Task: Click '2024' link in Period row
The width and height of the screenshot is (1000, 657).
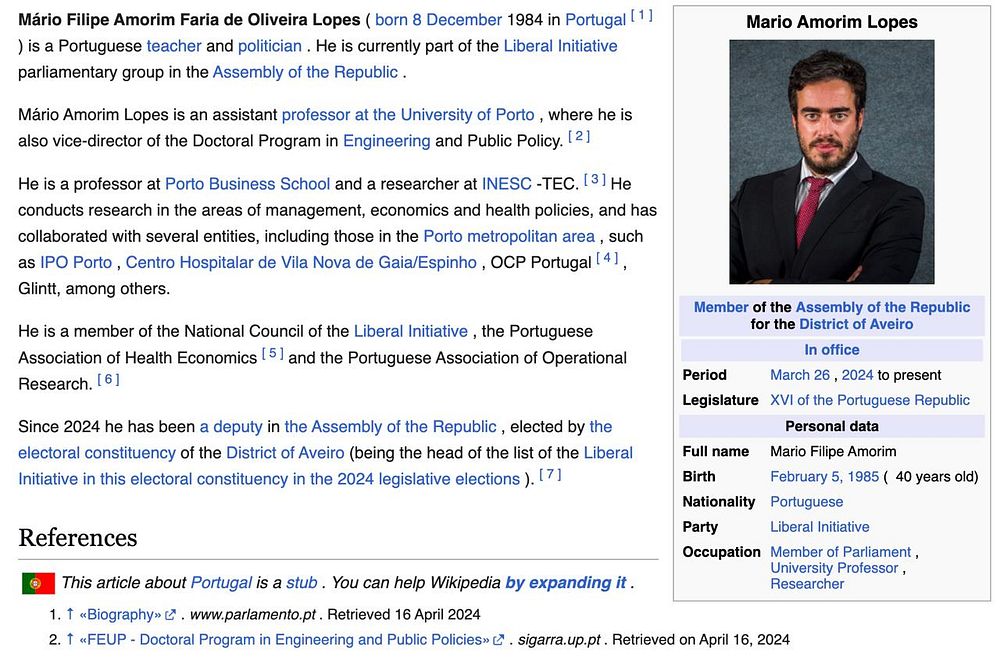Action: (x=857, y=375)
